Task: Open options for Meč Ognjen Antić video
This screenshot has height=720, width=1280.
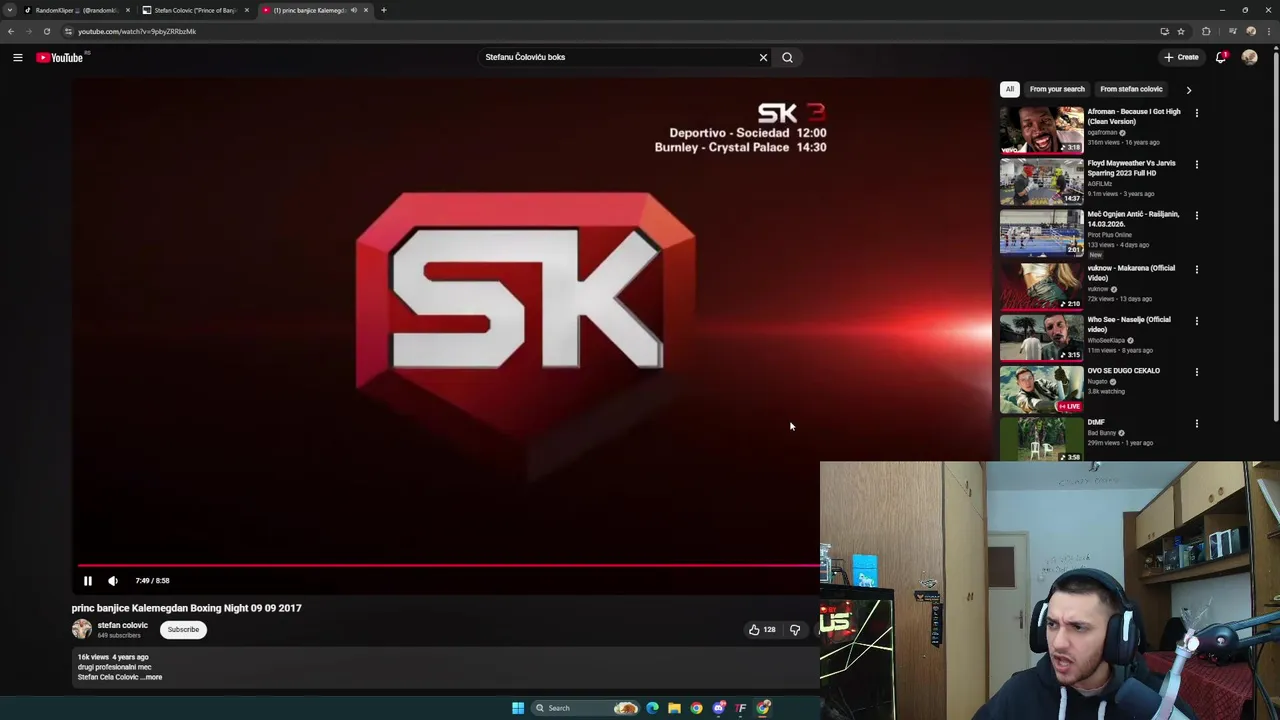Action: pyautogui.click(x=1196, y=215)
